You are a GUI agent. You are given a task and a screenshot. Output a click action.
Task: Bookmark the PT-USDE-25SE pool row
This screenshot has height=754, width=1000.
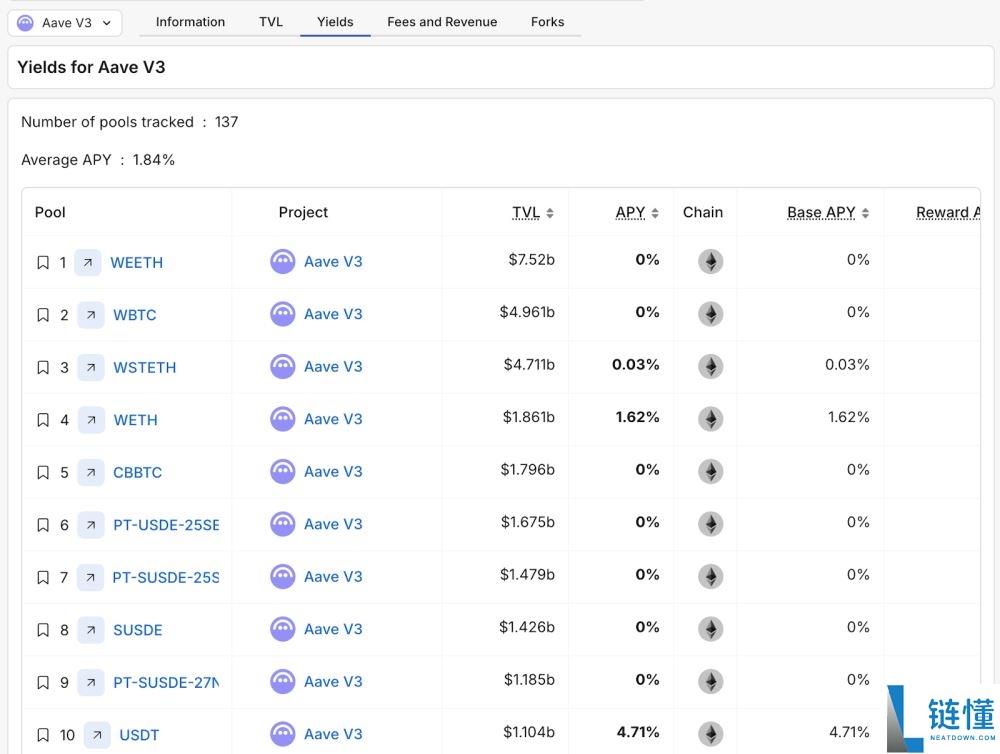(x=43, y=525)
